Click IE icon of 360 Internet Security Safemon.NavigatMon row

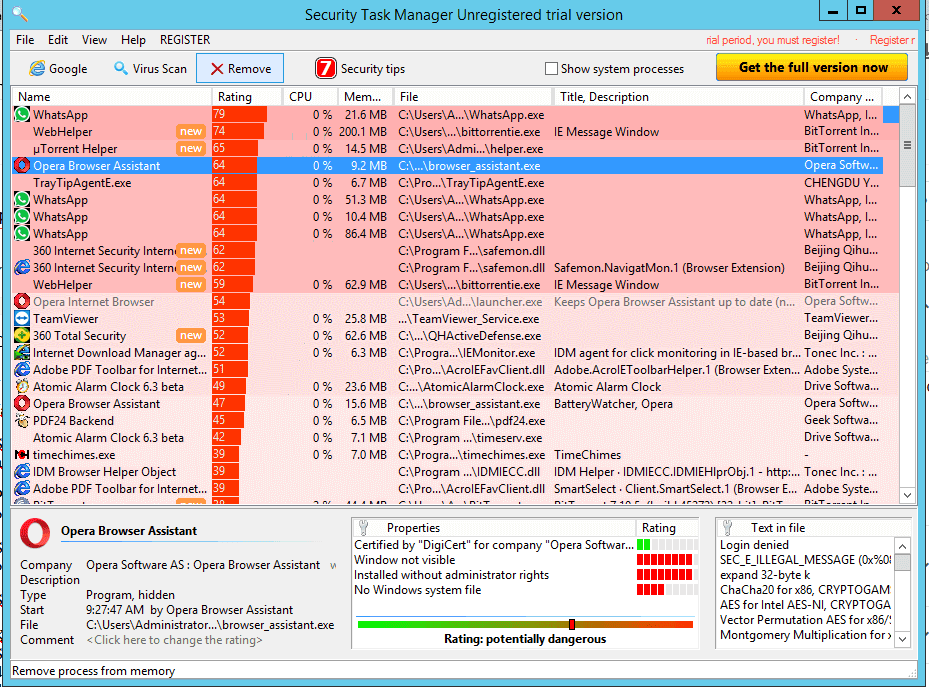point(22,268)
